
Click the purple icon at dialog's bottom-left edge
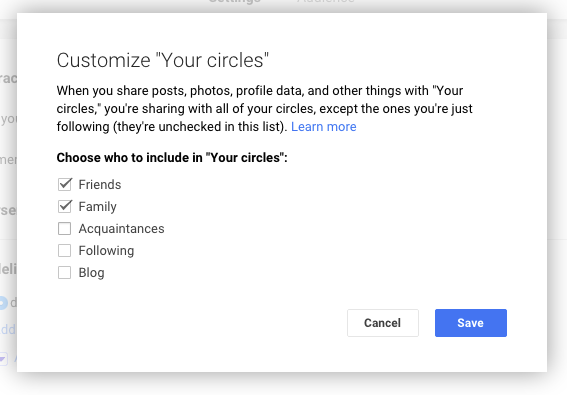click(x=3, y=358)
